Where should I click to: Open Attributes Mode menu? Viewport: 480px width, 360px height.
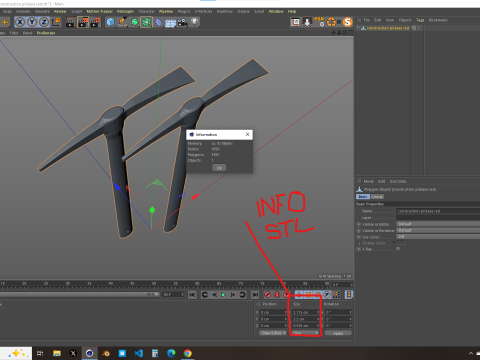point(368,181)
